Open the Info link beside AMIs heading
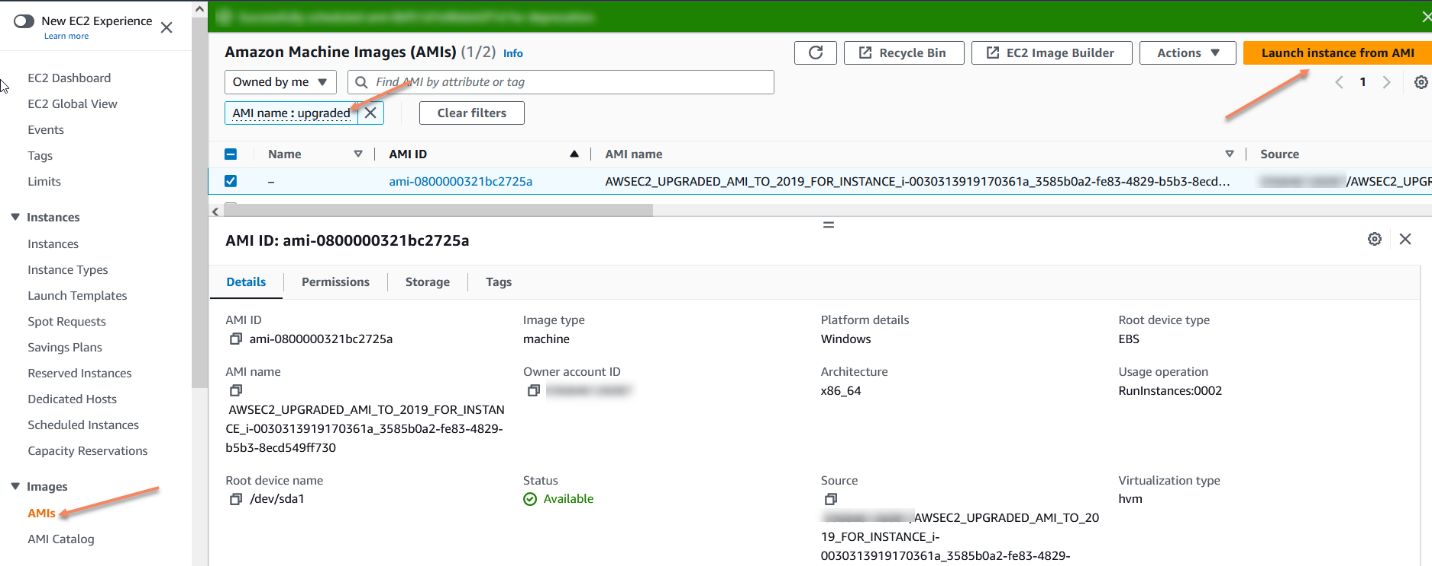The width and height of the screenshot is (1432, 566). [513, 53]
